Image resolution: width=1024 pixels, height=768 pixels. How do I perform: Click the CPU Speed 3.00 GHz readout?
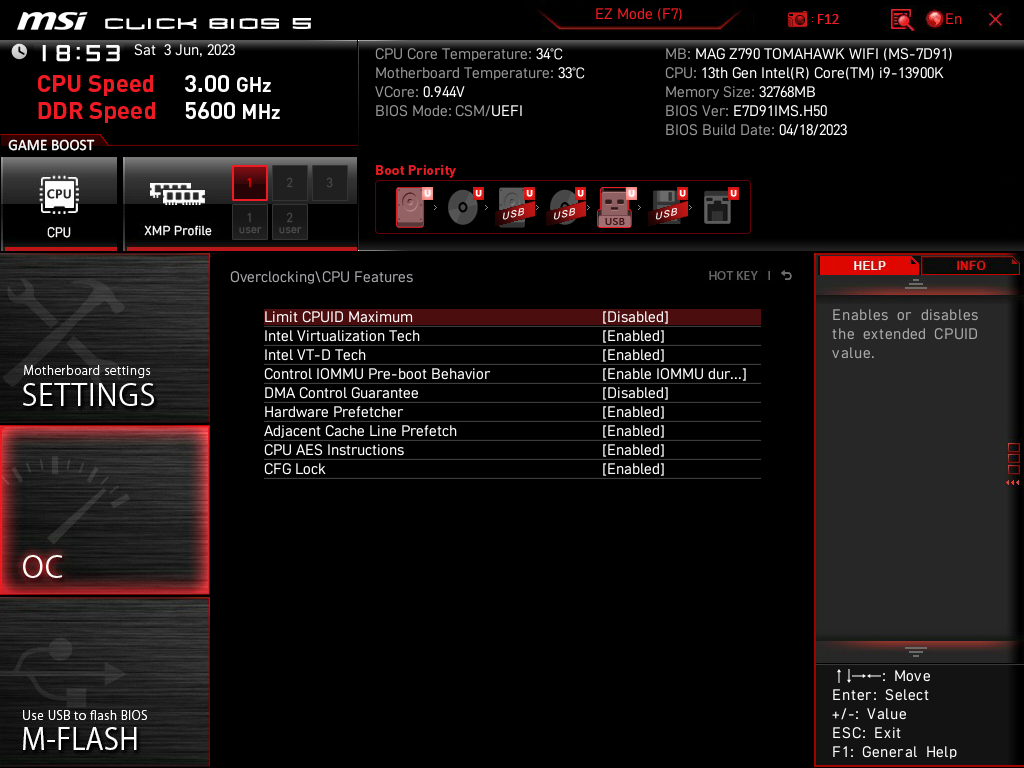(x=154, y=84)
